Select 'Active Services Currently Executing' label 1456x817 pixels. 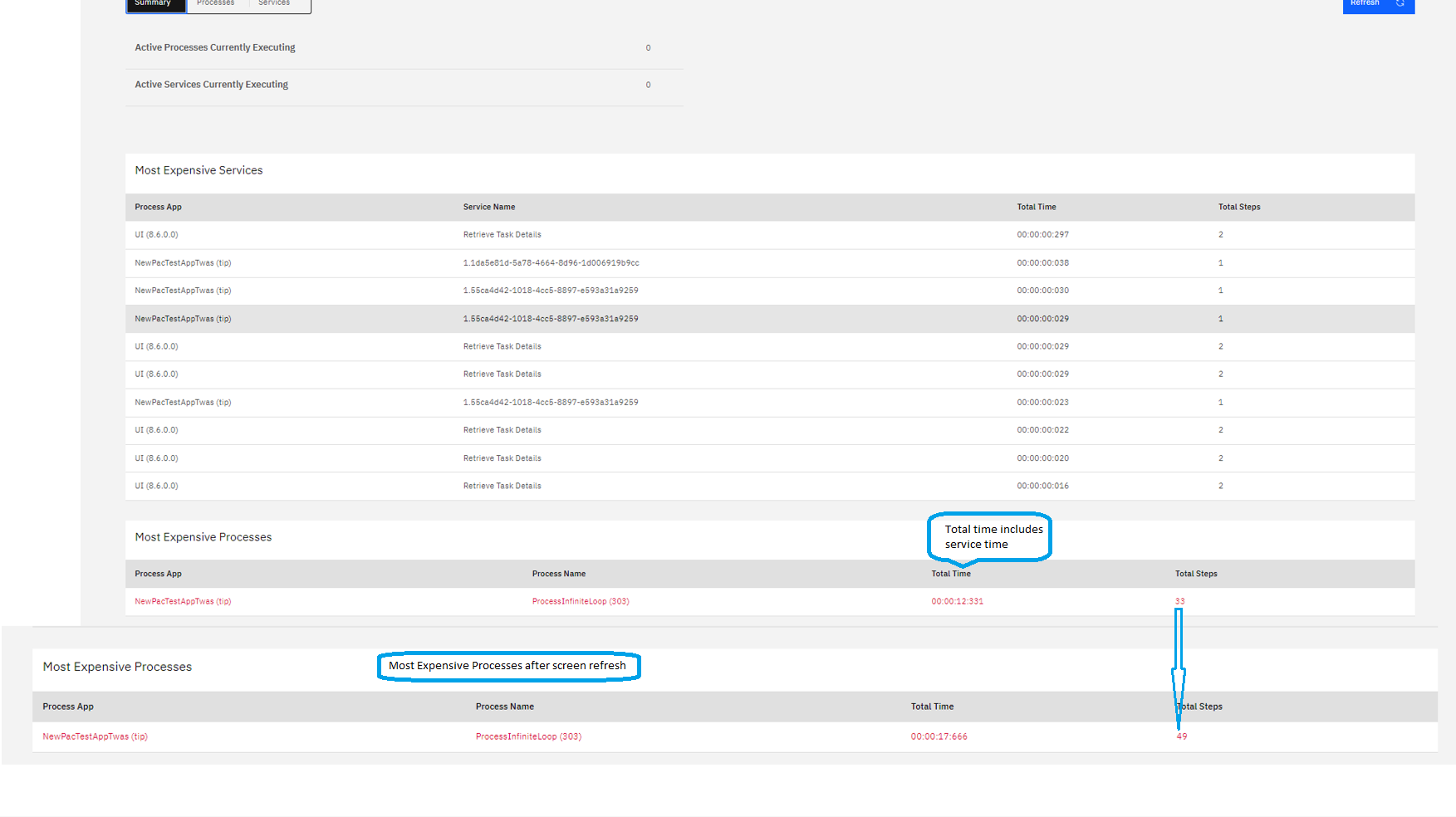[x=212, y=85]
